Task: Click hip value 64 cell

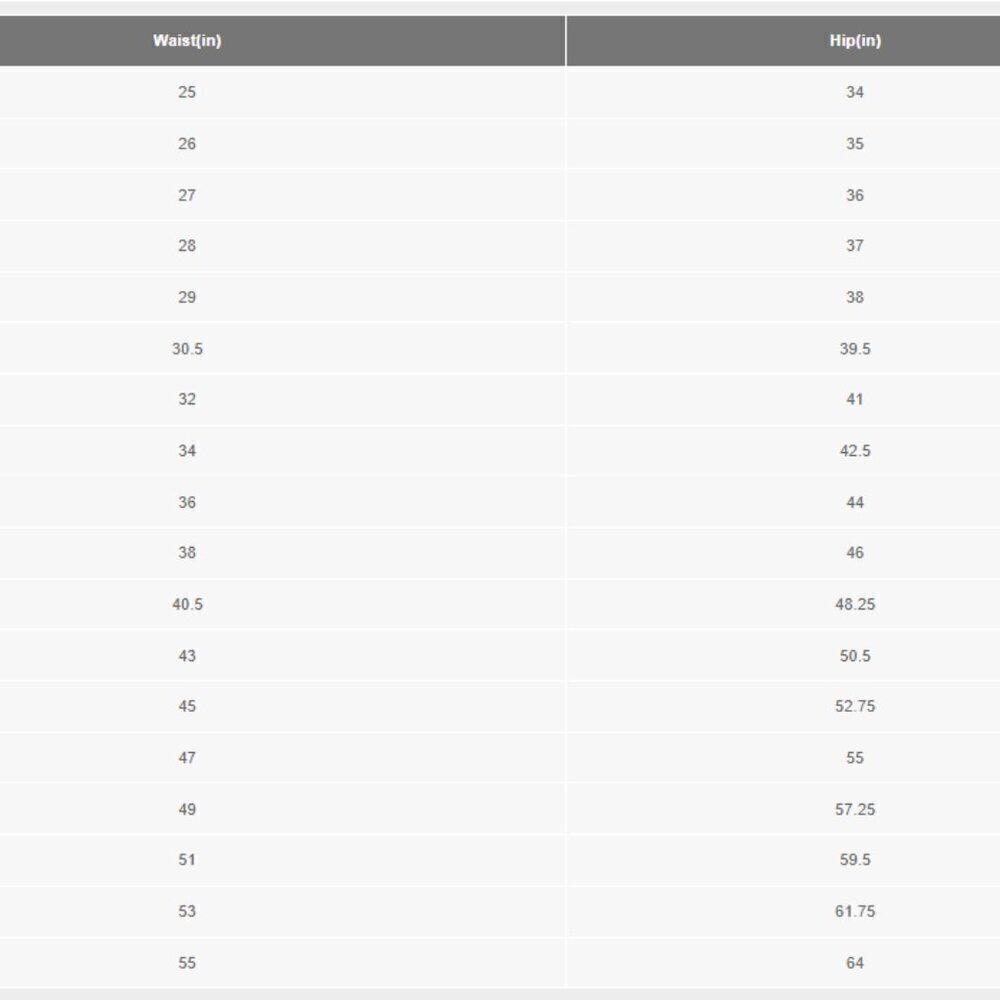Action: coord(854,963)
